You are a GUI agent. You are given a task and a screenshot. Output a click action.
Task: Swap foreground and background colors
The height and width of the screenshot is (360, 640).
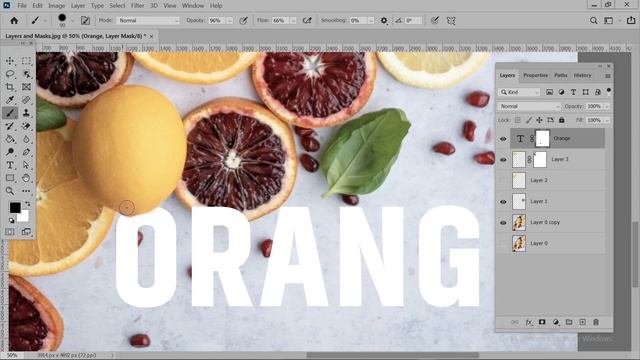coord(27,203)
